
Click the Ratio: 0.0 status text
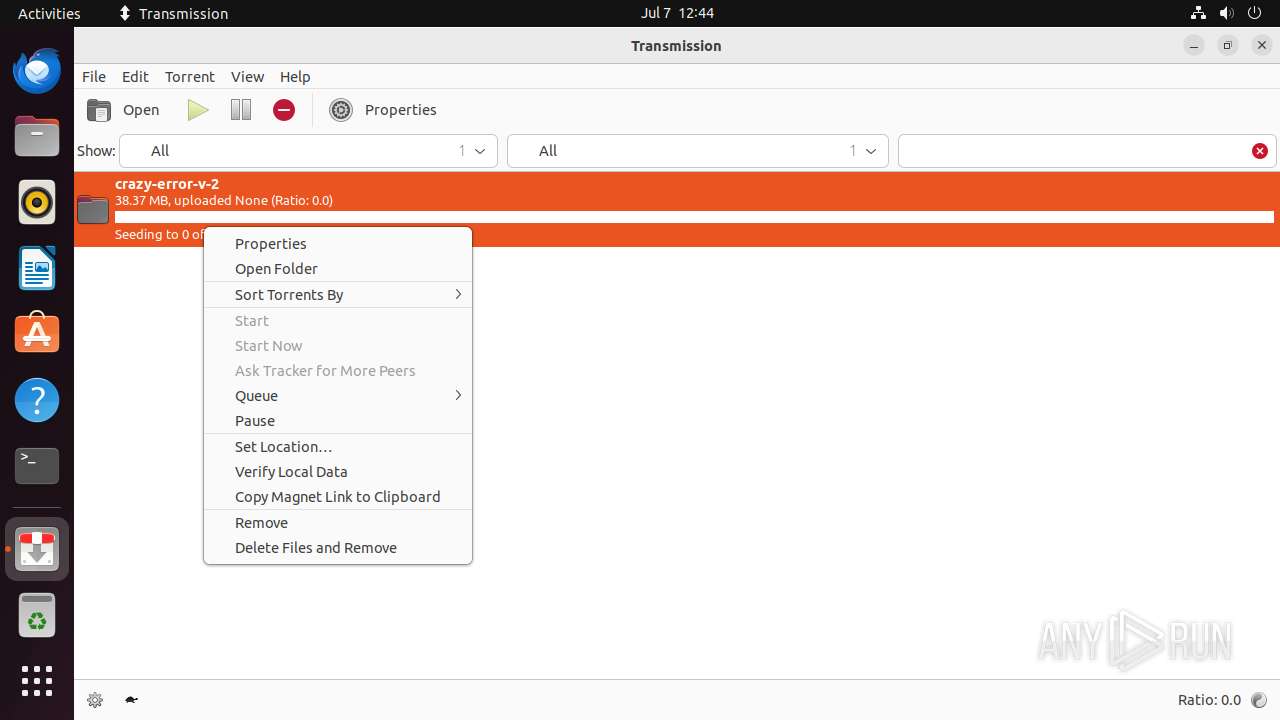[1209, 700]
